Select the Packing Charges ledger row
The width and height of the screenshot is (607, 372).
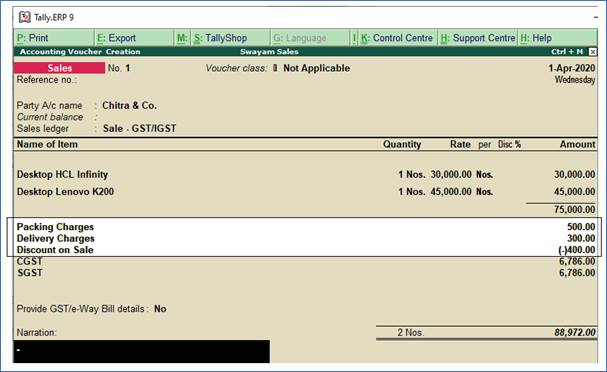click(x=306, y=227)
